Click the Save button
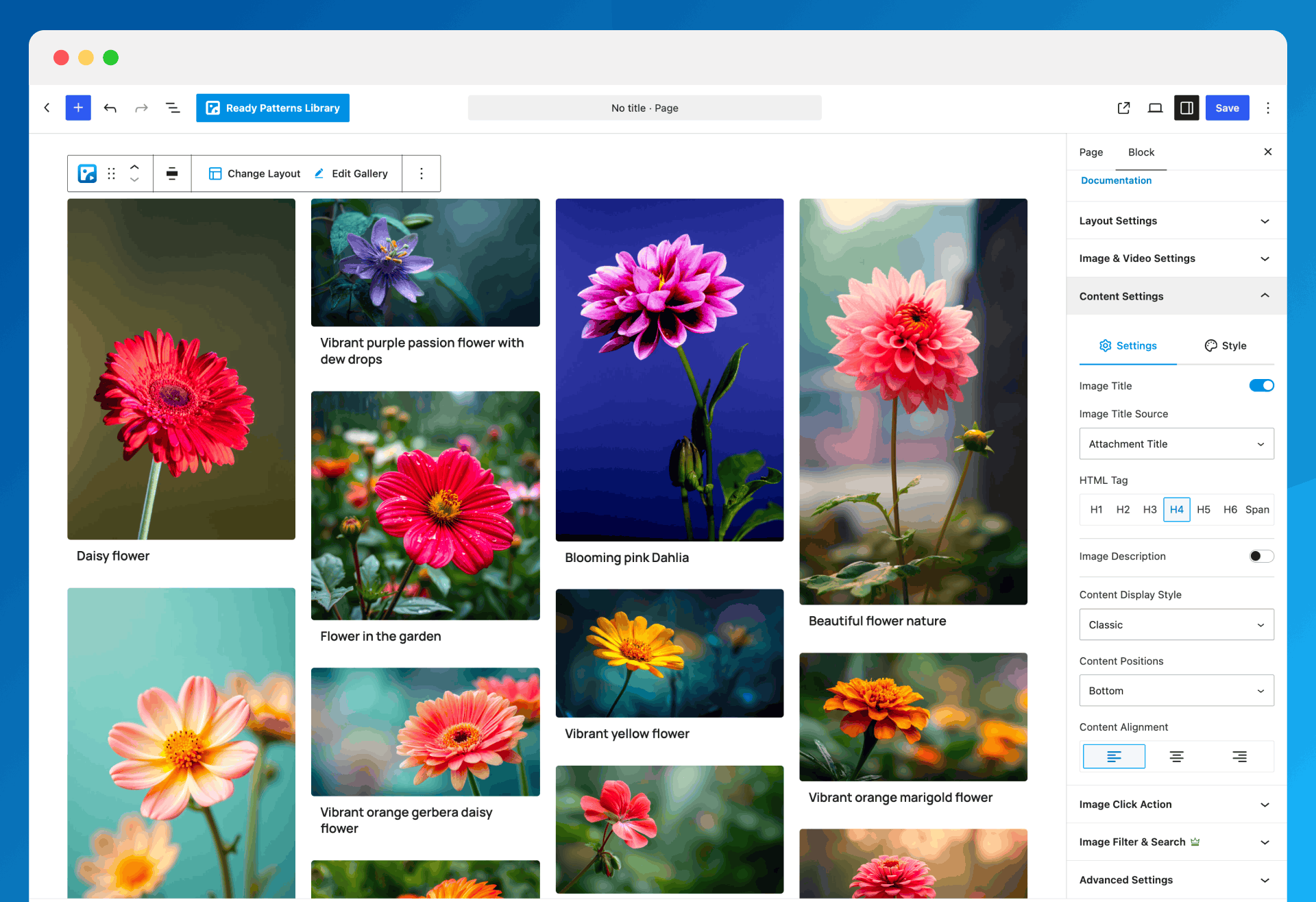This screenshot has height=902, width=1316. [1227, 108]
